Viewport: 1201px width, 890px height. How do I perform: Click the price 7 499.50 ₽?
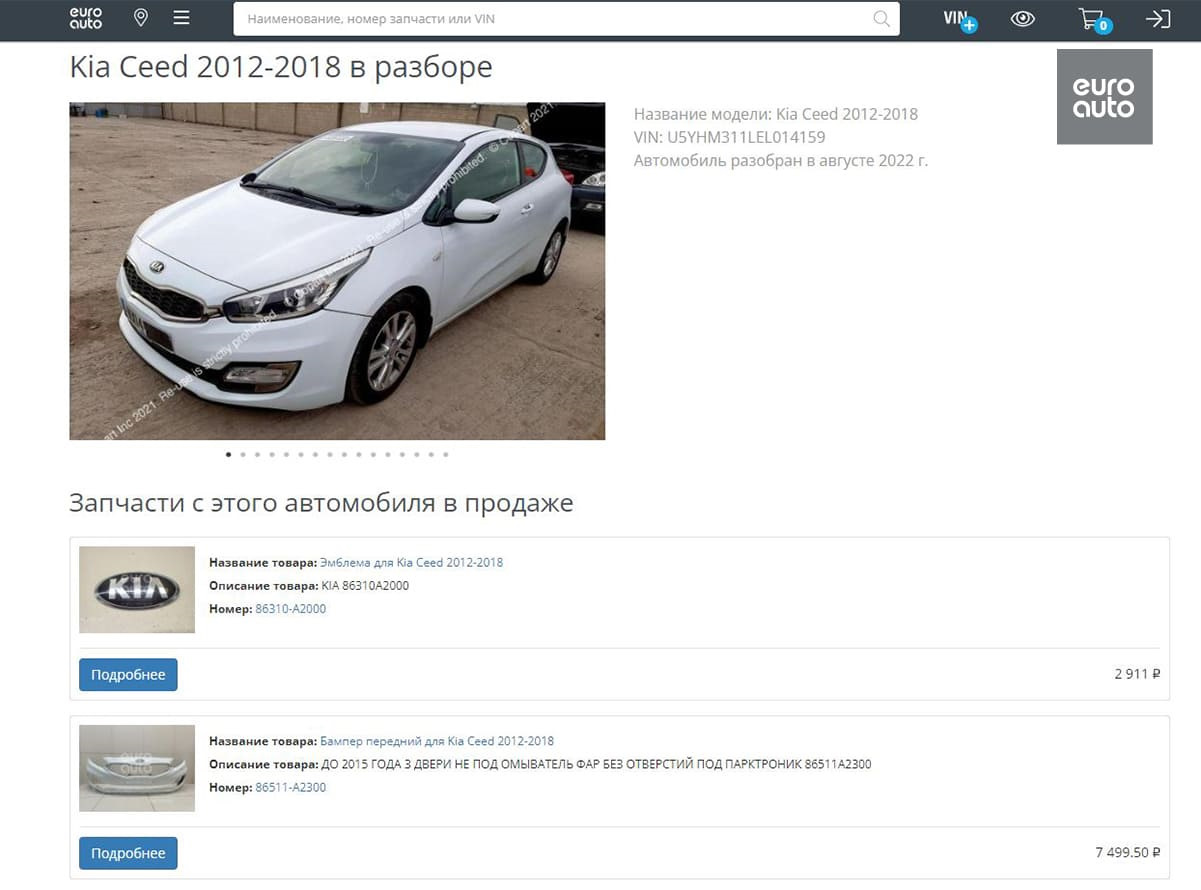[x=1128, y=853]
